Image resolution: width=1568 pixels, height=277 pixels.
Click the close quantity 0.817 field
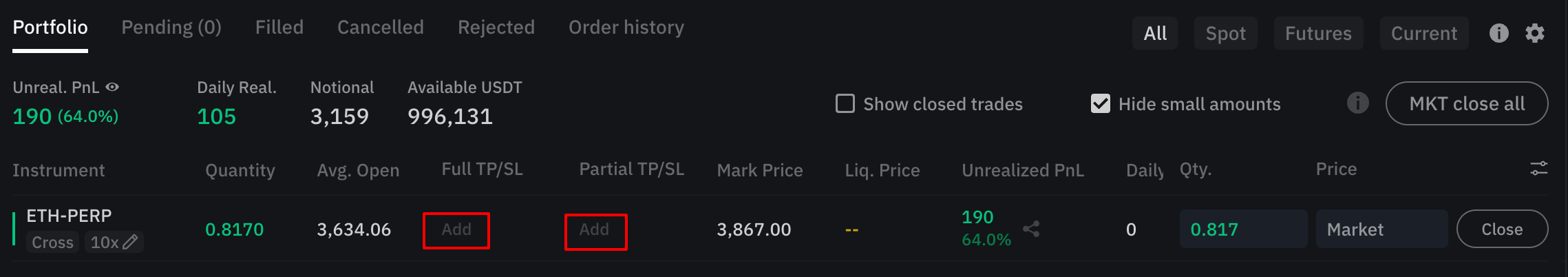click(1243, 229)
